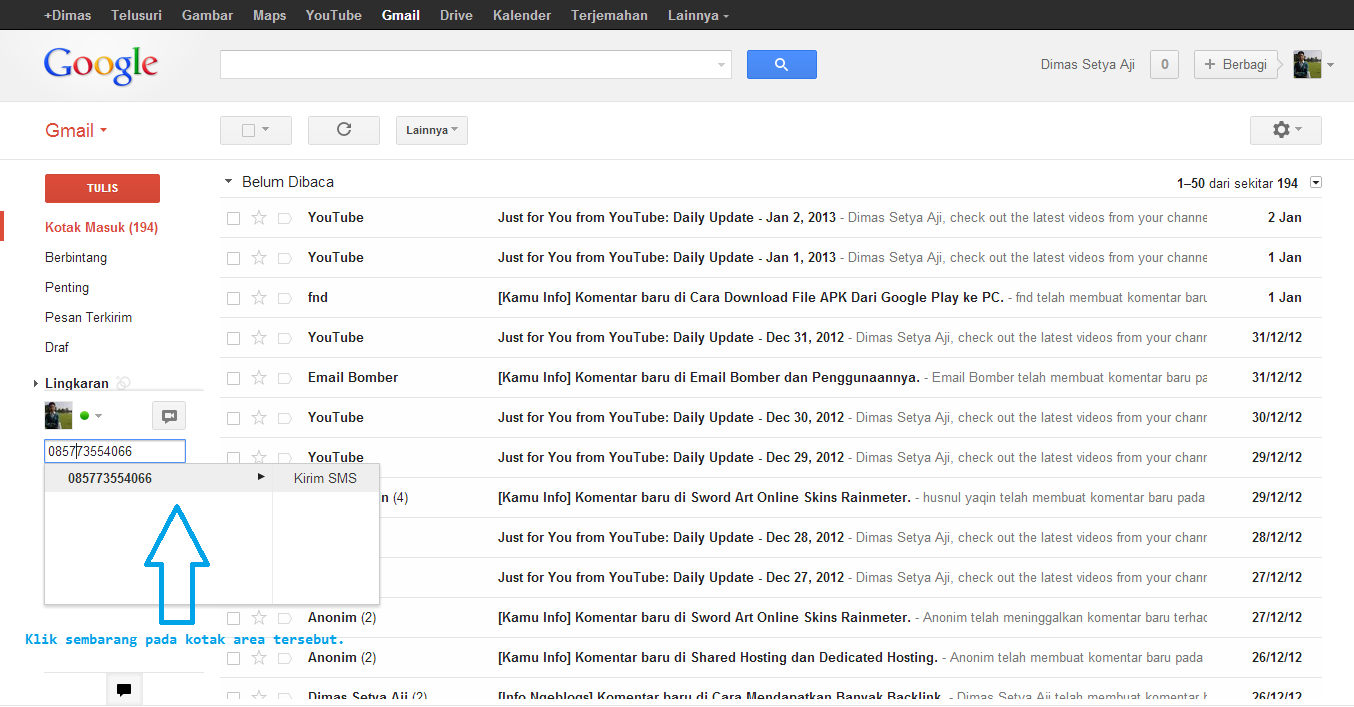Click the new chat icon beside status

coord(169,416)
